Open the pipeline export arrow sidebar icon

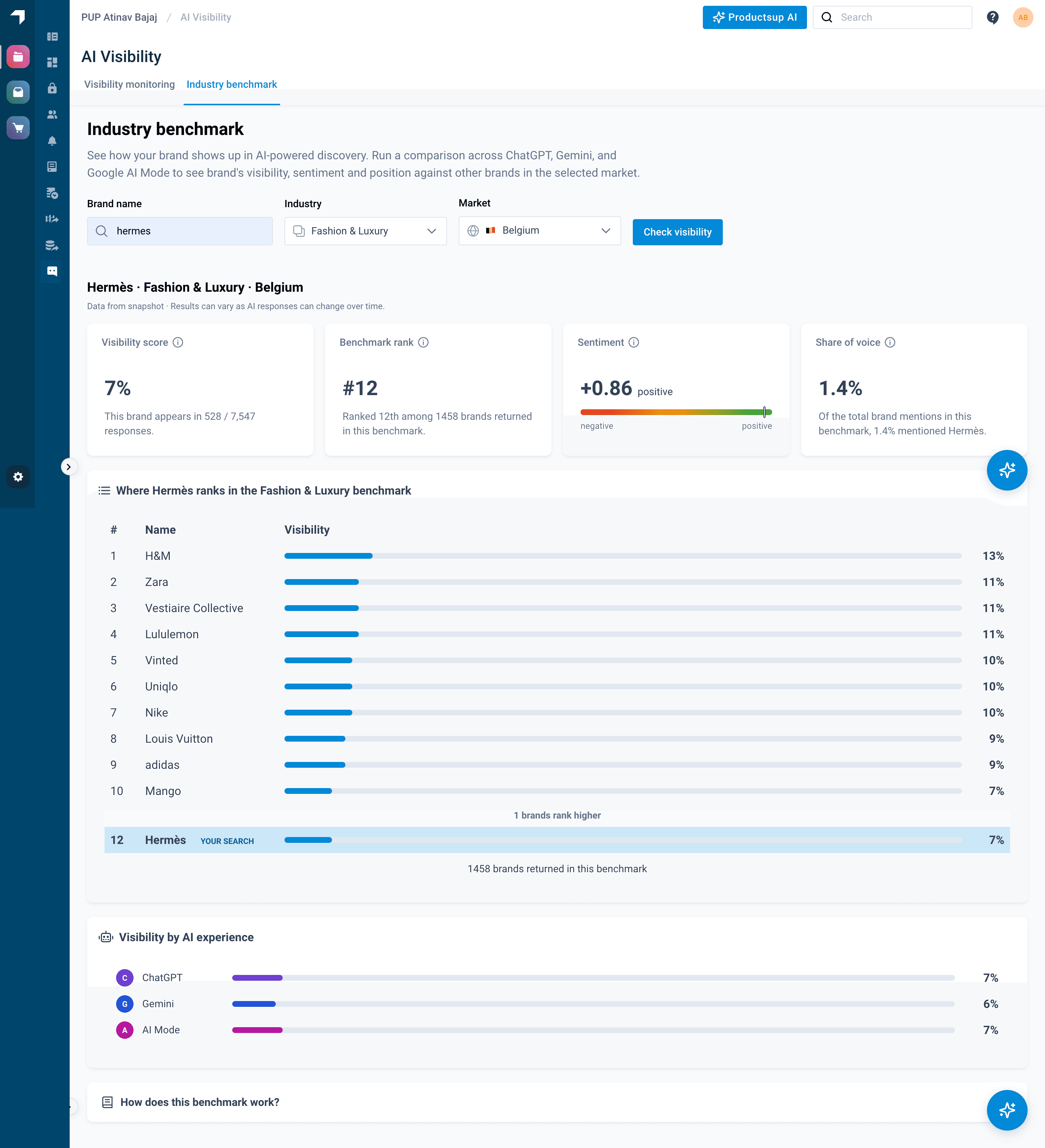point(52,219)
